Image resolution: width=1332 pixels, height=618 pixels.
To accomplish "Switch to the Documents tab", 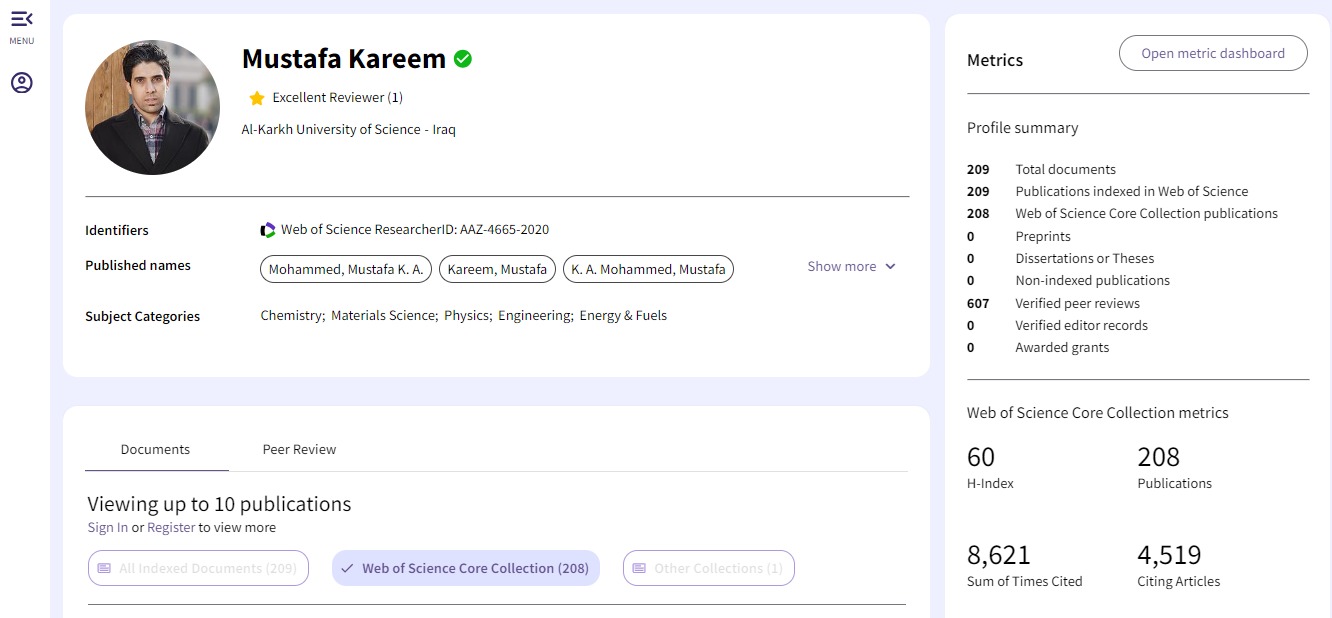I will click(x=155, y=450).
